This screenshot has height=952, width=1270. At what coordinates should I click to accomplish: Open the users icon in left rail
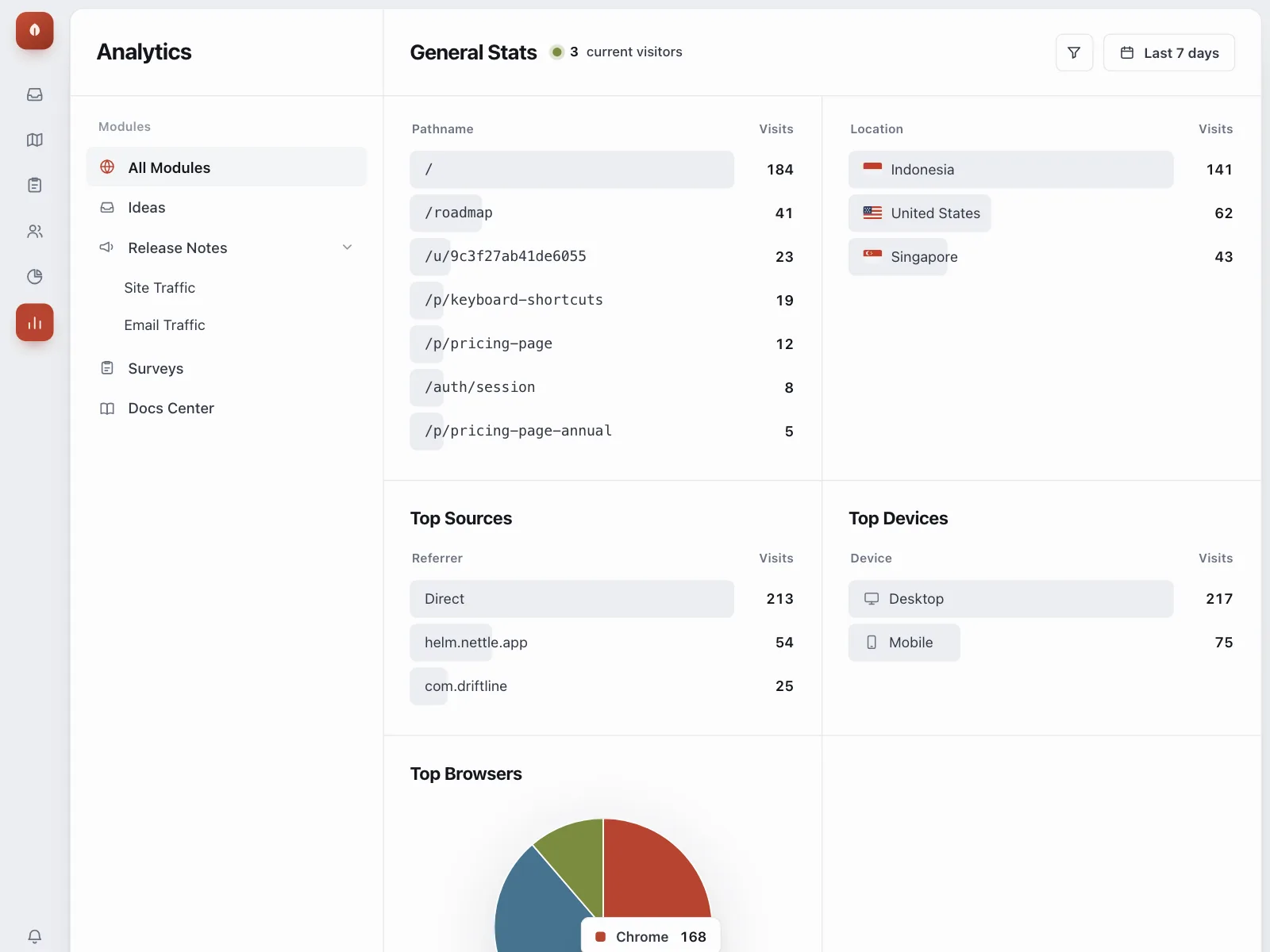click(35, 231)
